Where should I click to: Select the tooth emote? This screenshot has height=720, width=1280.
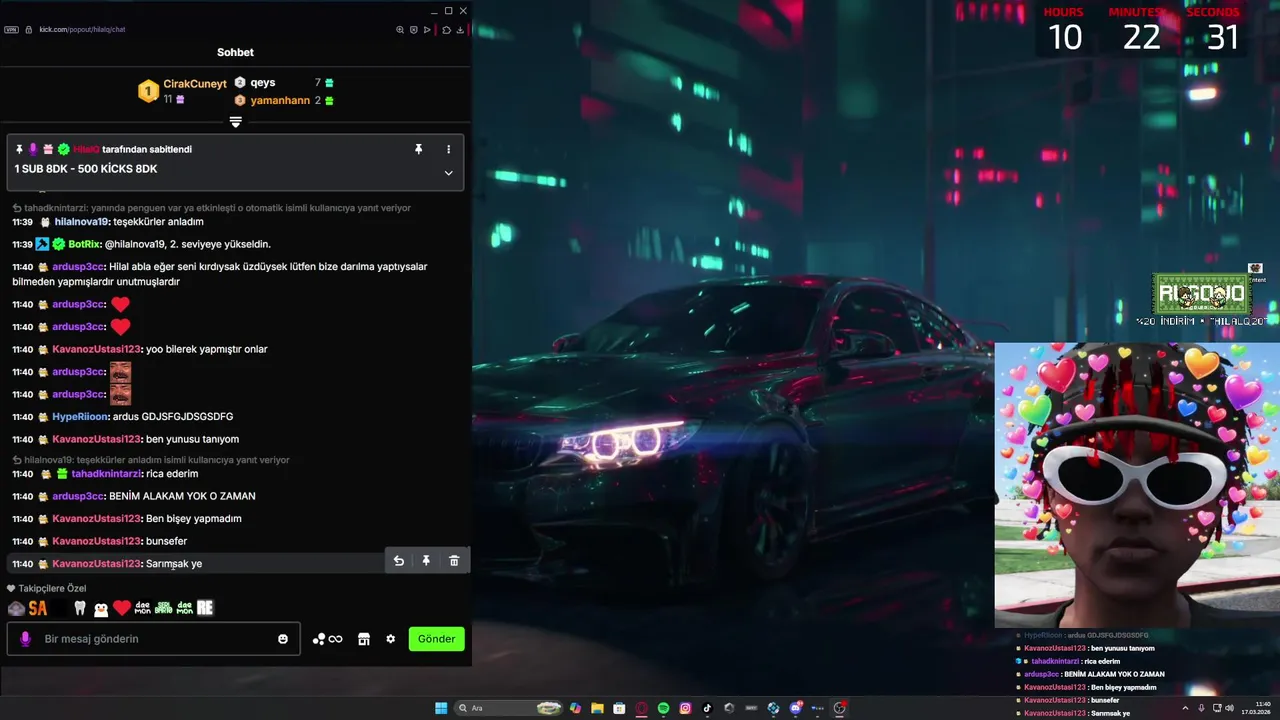[x=80, y=608]
